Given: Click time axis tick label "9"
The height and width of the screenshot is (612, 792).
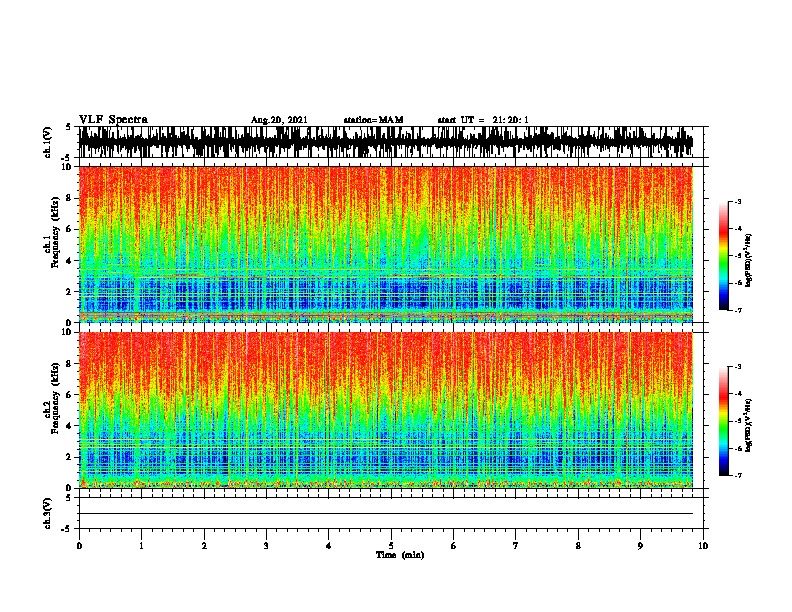Looking at the screenshot, I should click(640, 545).
